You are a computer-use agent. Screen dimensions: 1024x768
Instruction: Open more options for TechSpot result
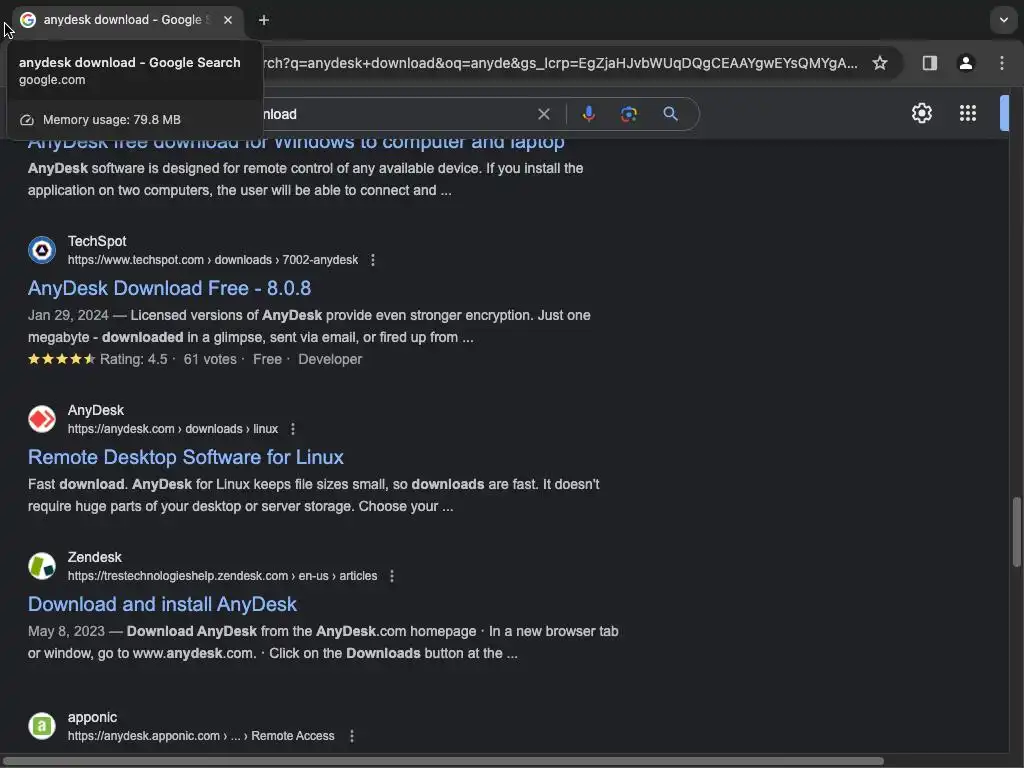coord(373,260)
